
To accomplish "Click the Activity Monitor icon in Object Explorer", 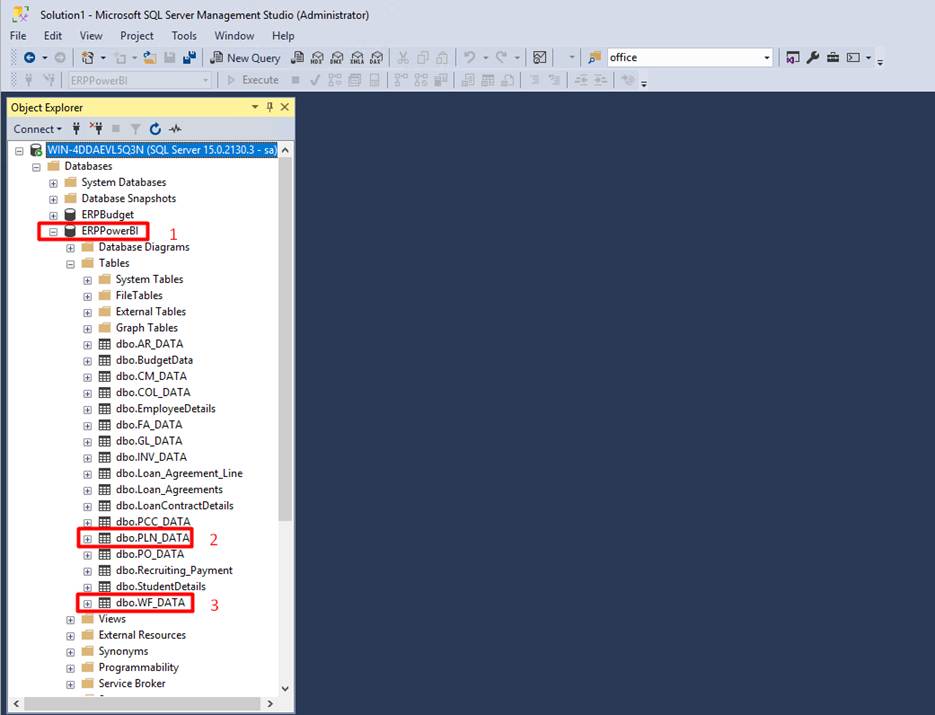I will pos(175,129).
